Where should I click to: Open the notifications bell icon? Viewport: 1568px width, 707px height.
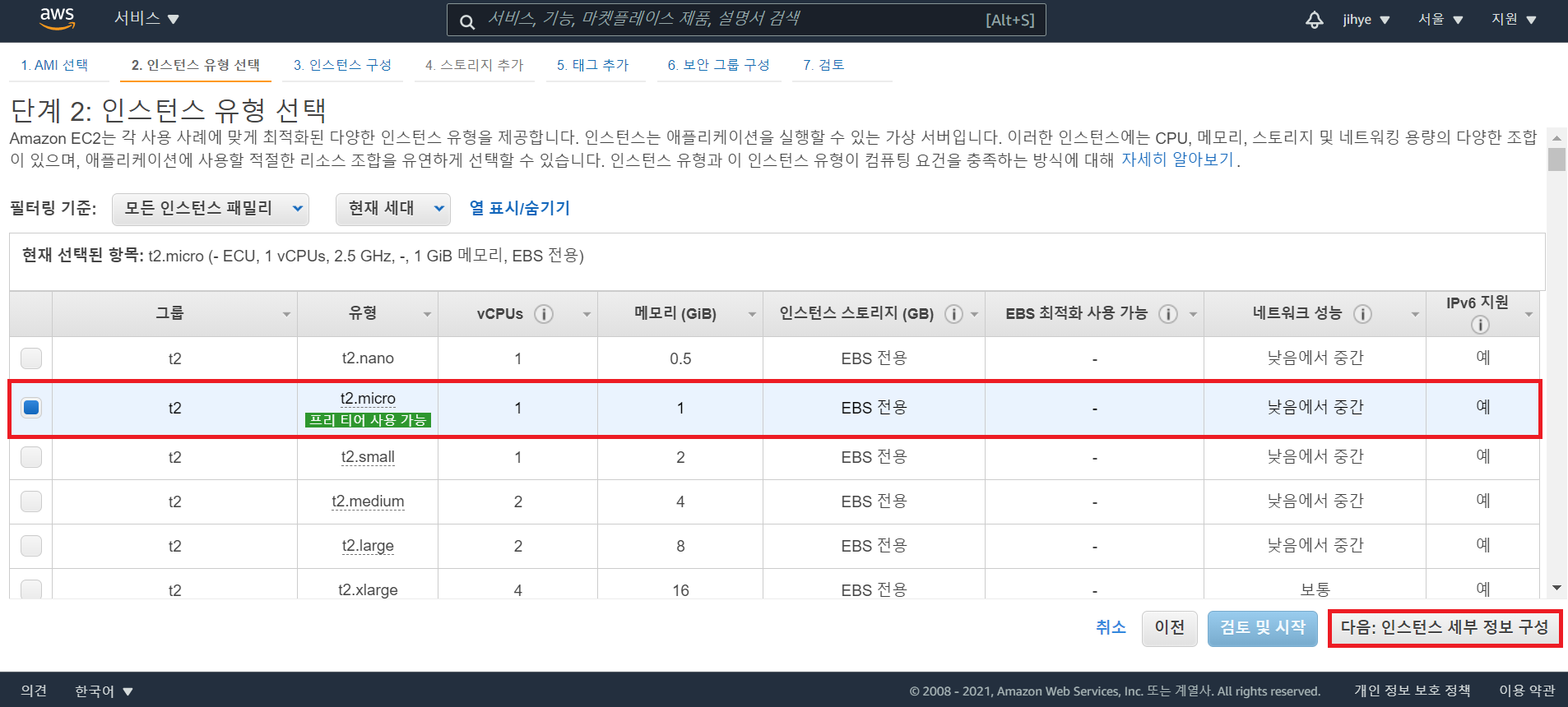(1315, 20)
